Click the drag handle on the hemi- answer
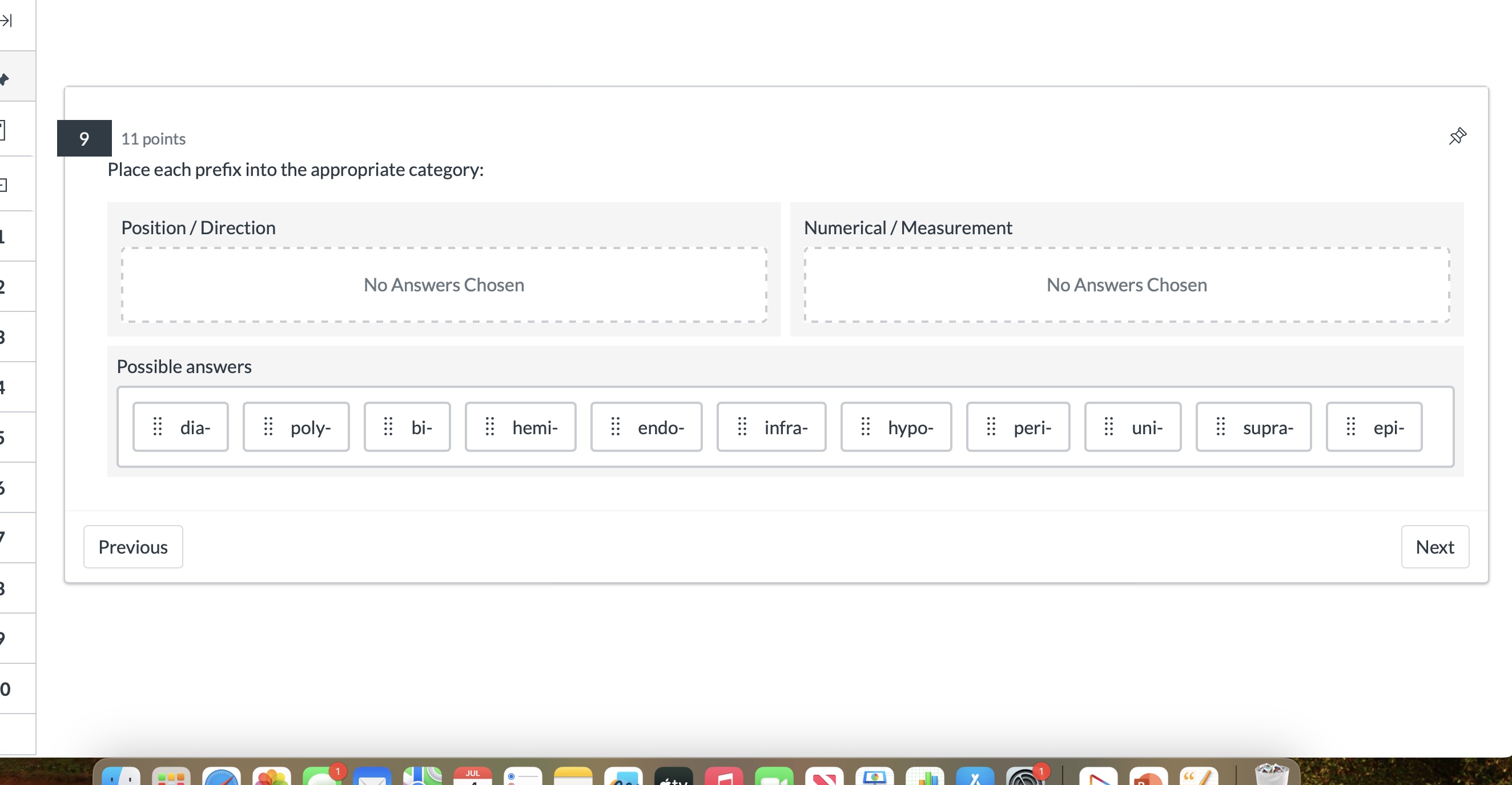Viewport: 1512px width, 785px height. click(x=489, y=427)
